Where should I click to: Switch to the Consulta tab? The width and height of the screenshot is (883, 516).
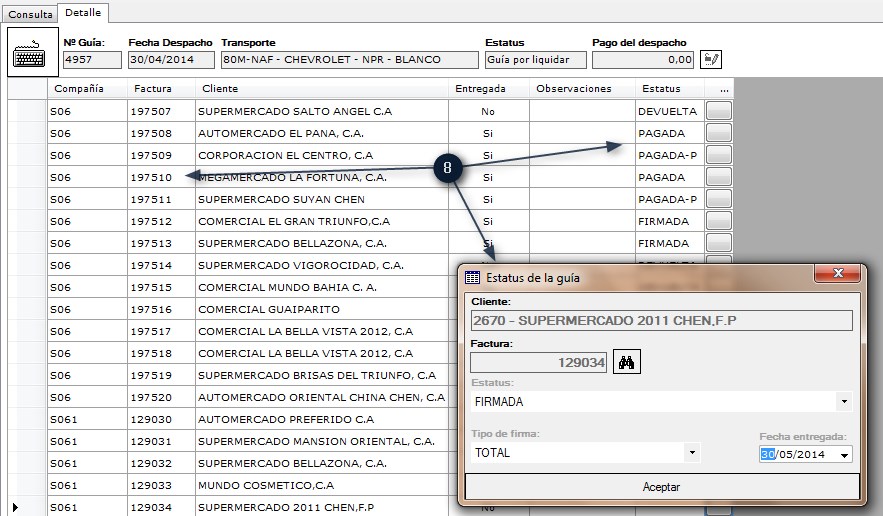pos(30,14)
